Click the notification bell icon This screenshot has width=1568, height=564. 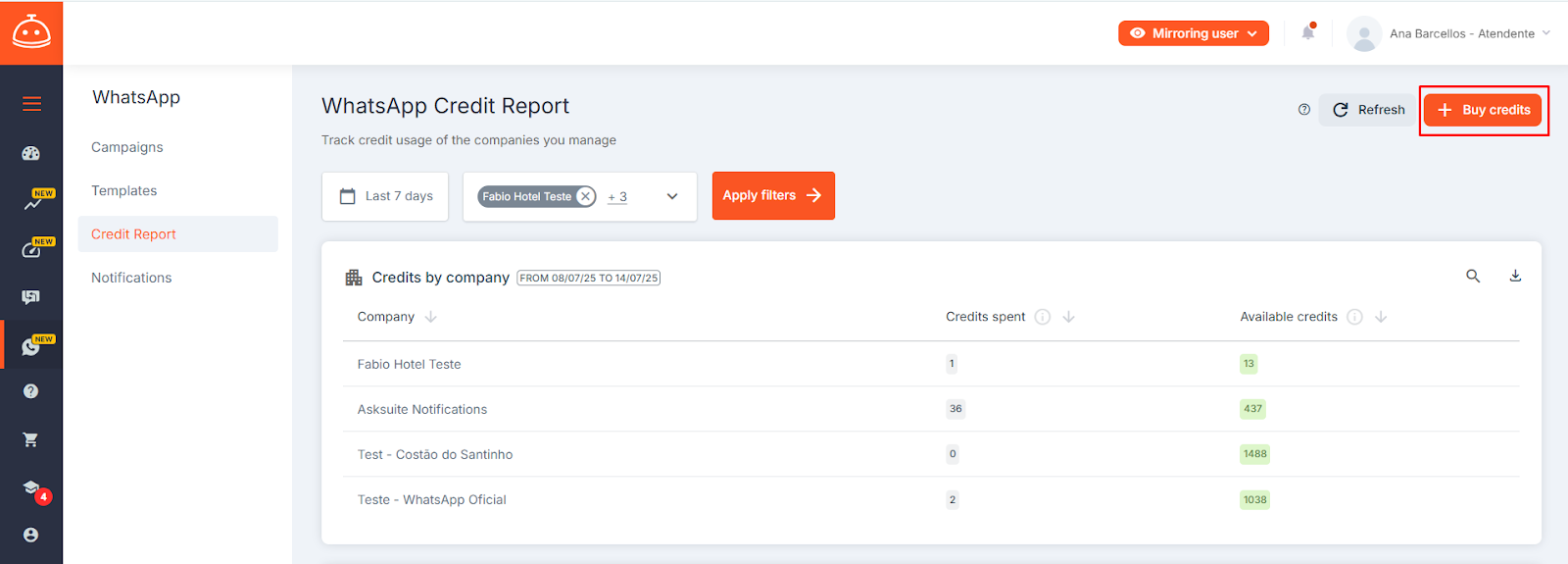(1308, 32)
